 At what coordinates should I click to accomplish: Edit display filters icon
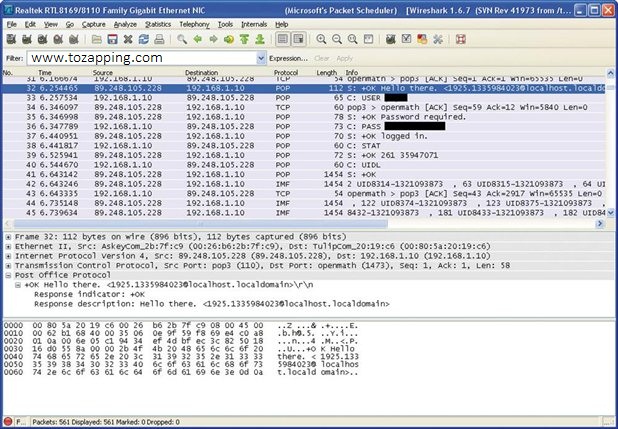pyautogui.click(x=406, y=39)
